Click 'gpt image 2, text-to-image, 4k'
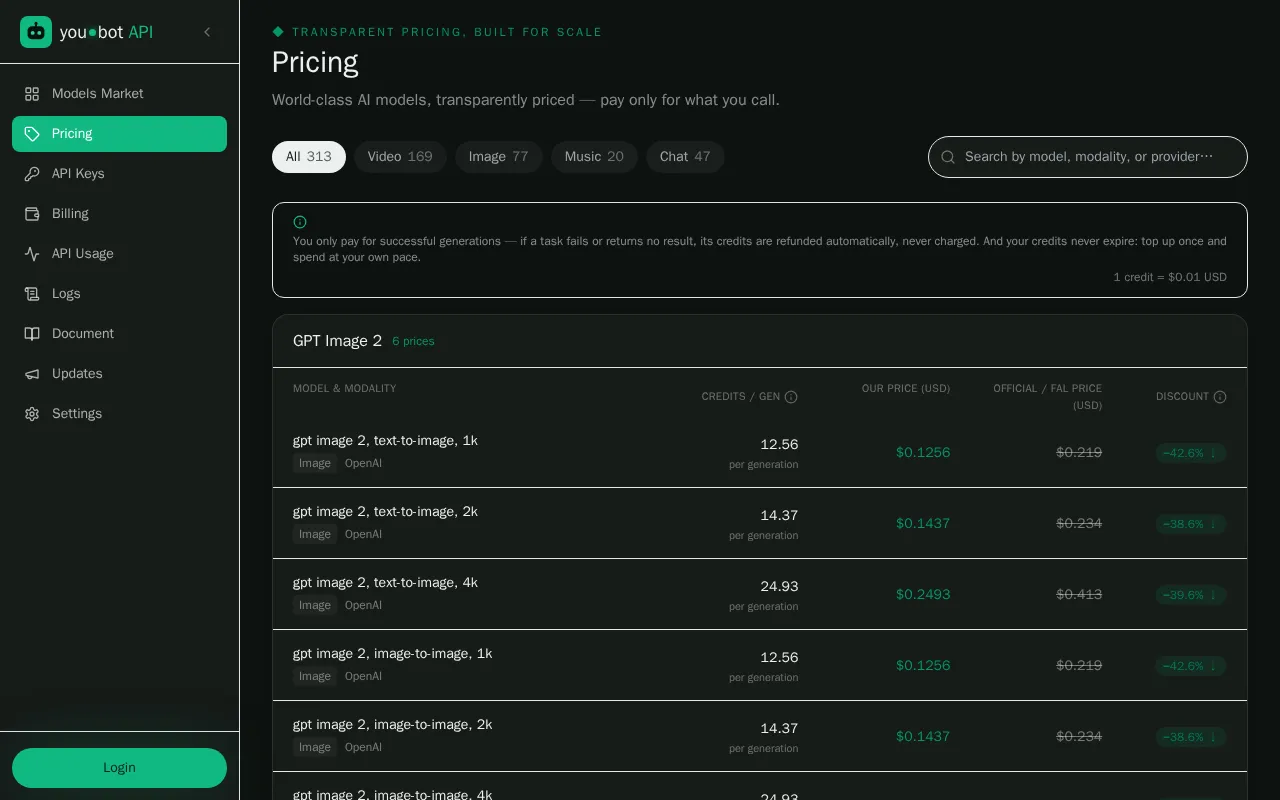This screenshot has height=800, width=1280. coord(385,582)
